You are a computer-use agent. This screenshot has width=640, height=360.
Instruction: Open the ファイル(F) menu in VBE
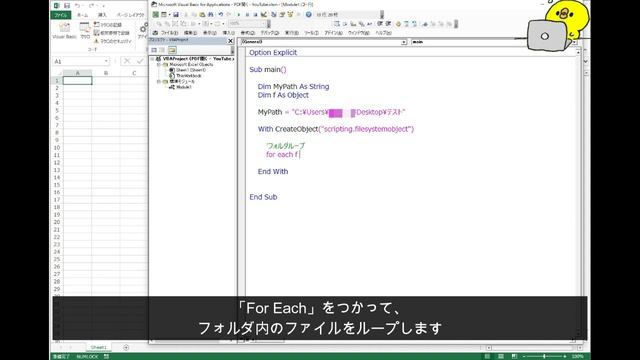point(169,33)
